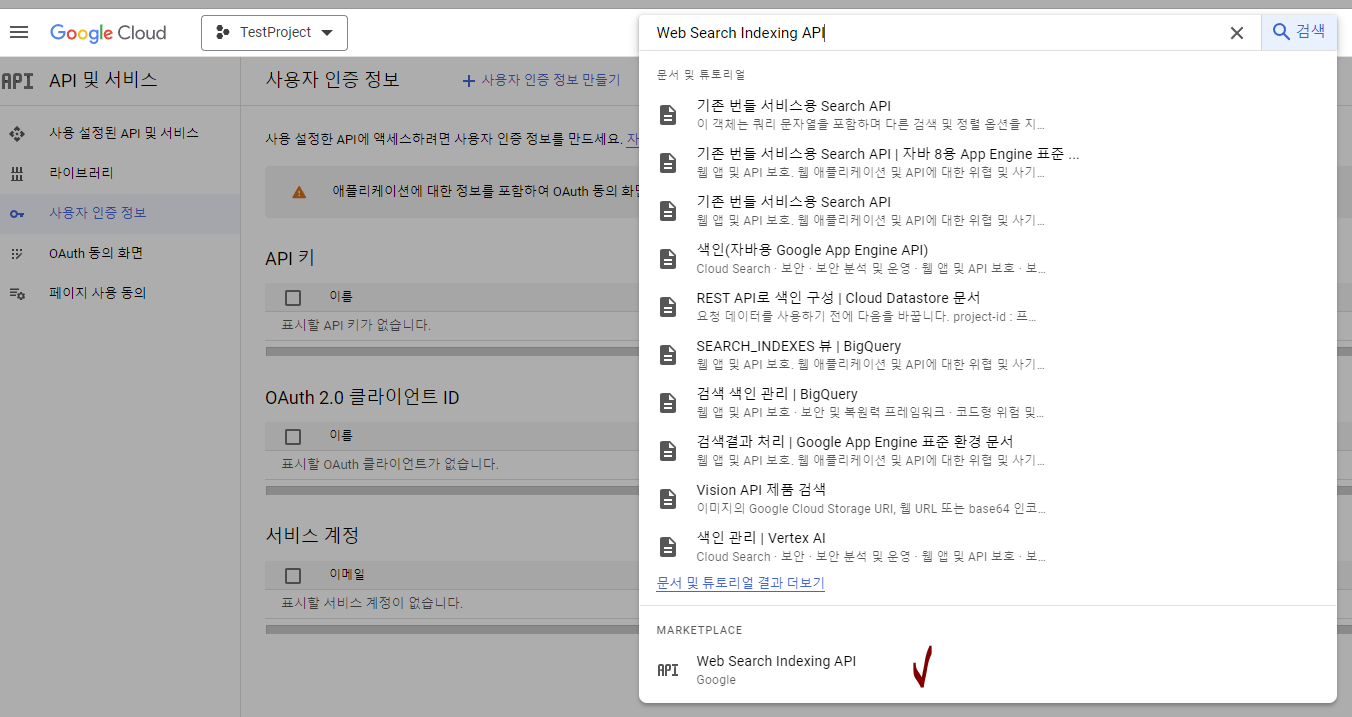Click document icon for 검색 색인 관리 BigQuery
The image size is (1352, 717).
coord(668,403)
